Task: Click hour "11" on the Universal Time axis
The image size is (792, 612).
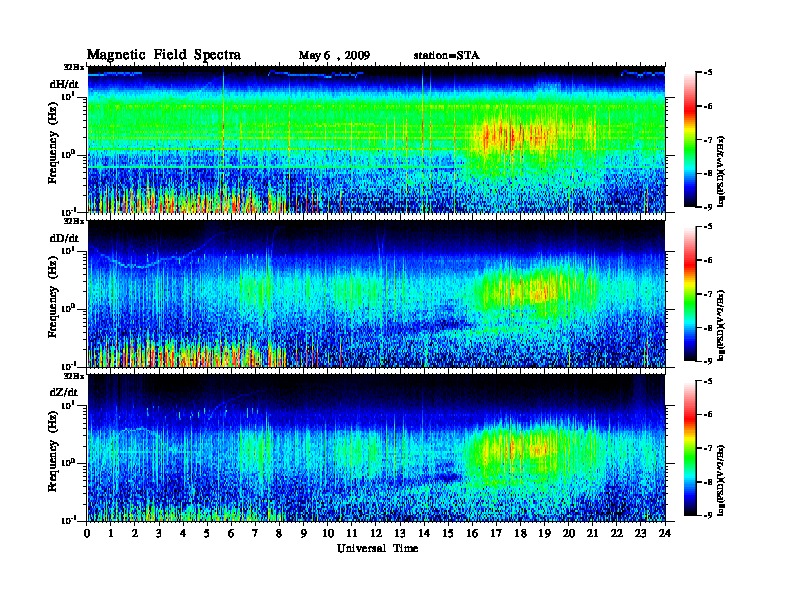Action: [352, 533]
